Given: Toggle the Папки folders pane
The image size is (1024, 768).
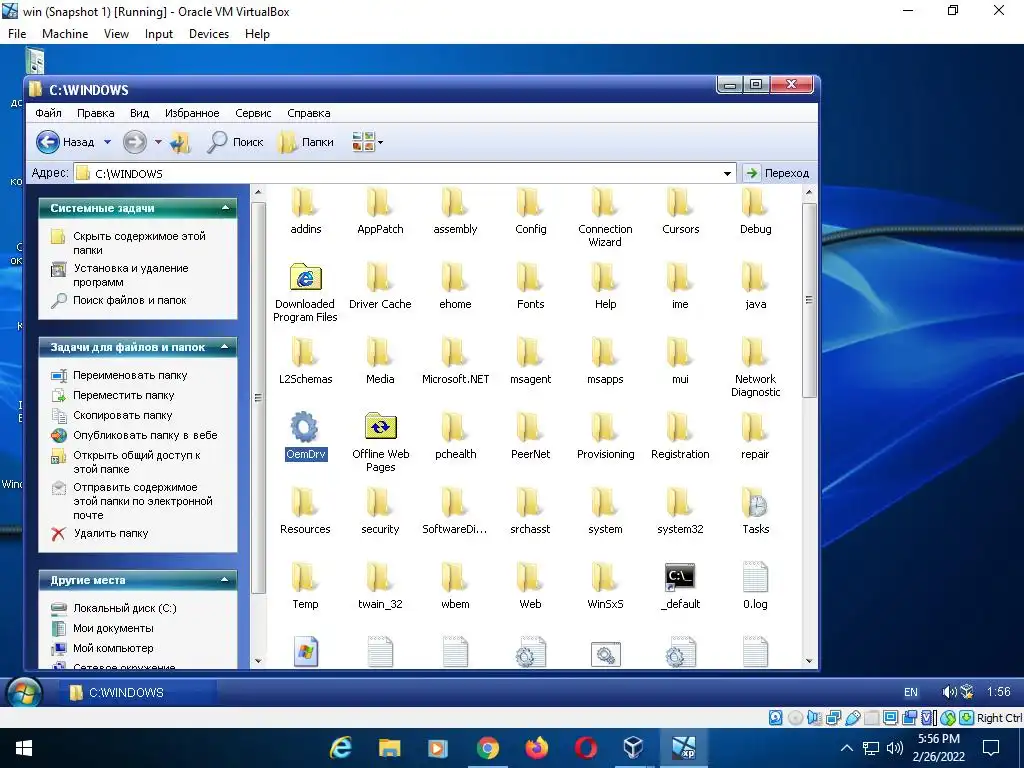Looking at the screenshot, I should click(306, 142).
